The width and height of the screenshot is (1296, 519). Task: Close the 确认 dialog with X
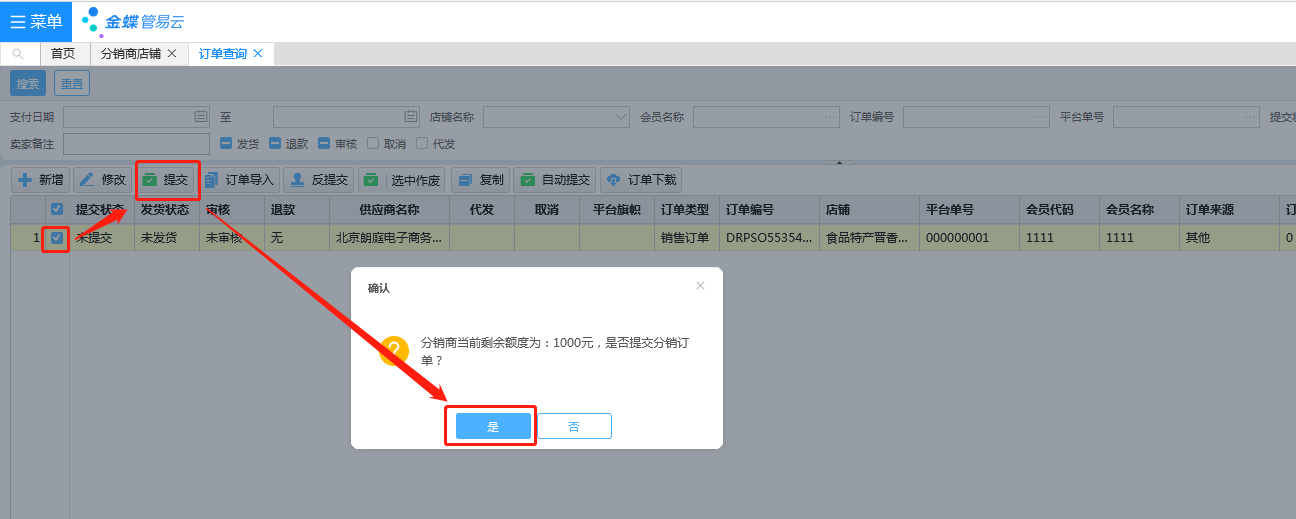coord(700,286)
